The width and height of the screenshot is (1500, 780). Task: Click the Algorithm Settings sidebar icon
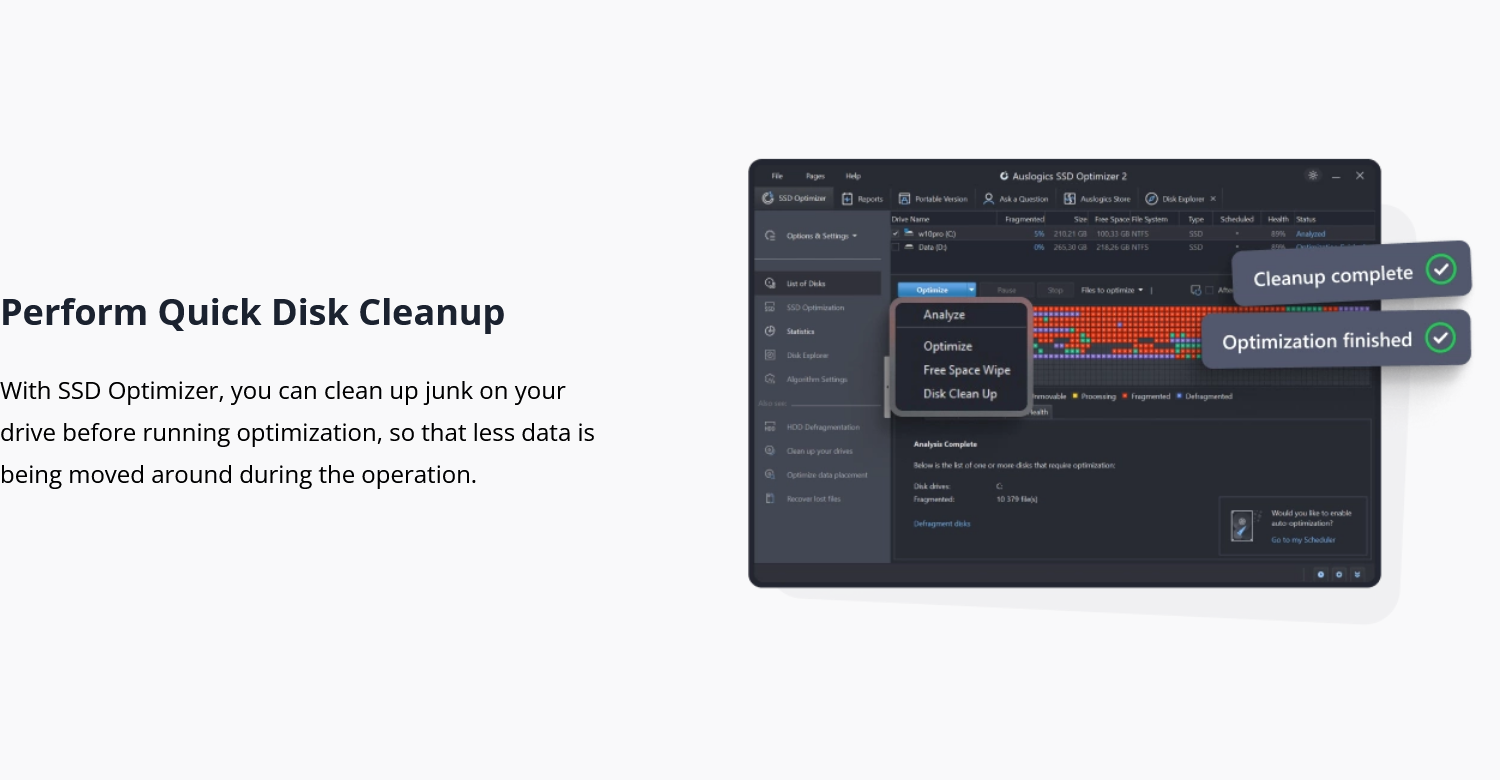pos(770,379)
